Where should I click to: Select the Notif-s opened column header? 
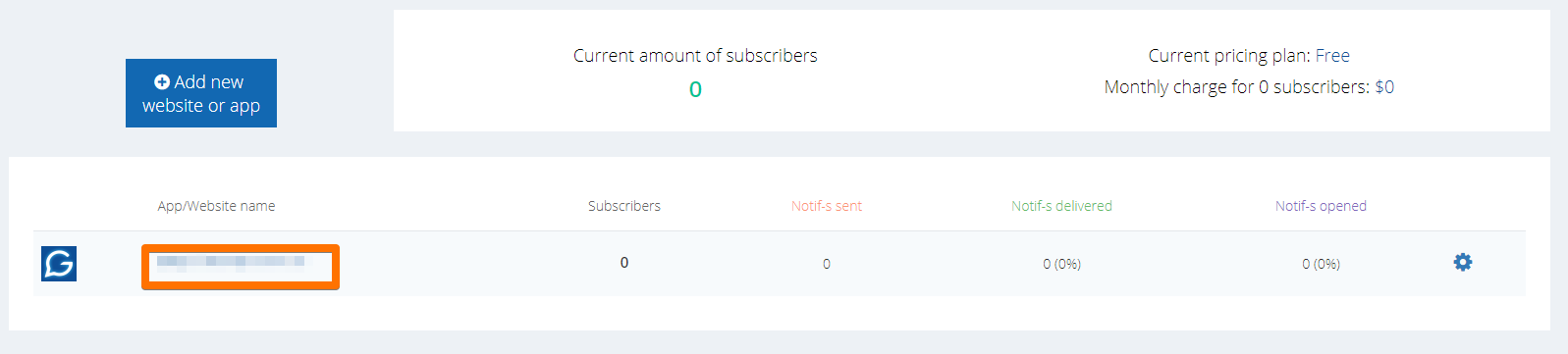click(x=1321, y=206)
